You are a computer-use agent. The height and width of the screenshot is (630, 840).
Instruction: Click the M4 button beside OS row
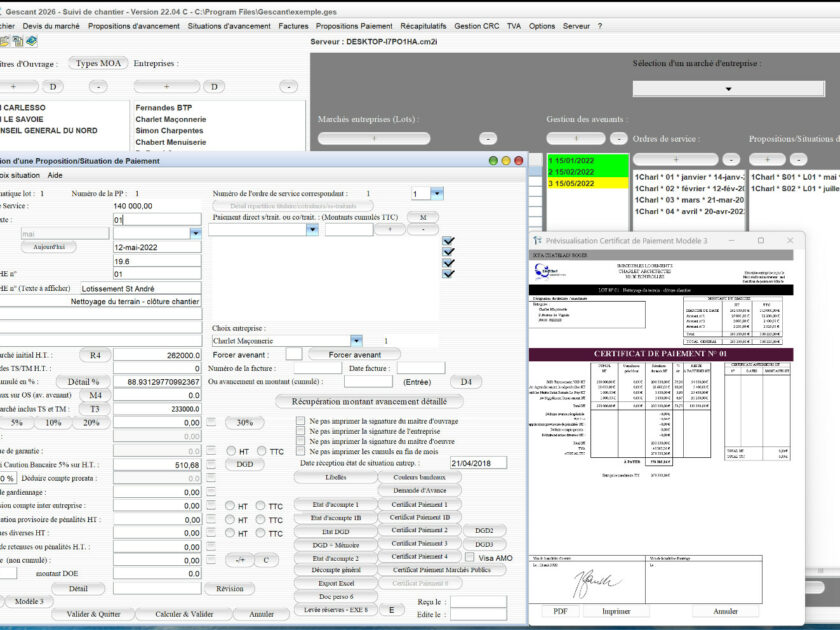(95, 395)
